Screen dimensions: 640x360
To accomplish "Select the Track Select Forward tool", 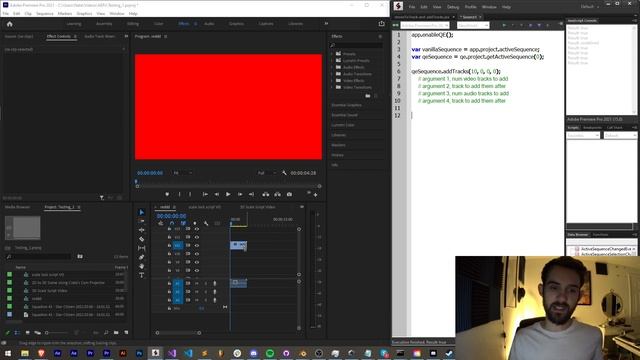I will [142, 221].
